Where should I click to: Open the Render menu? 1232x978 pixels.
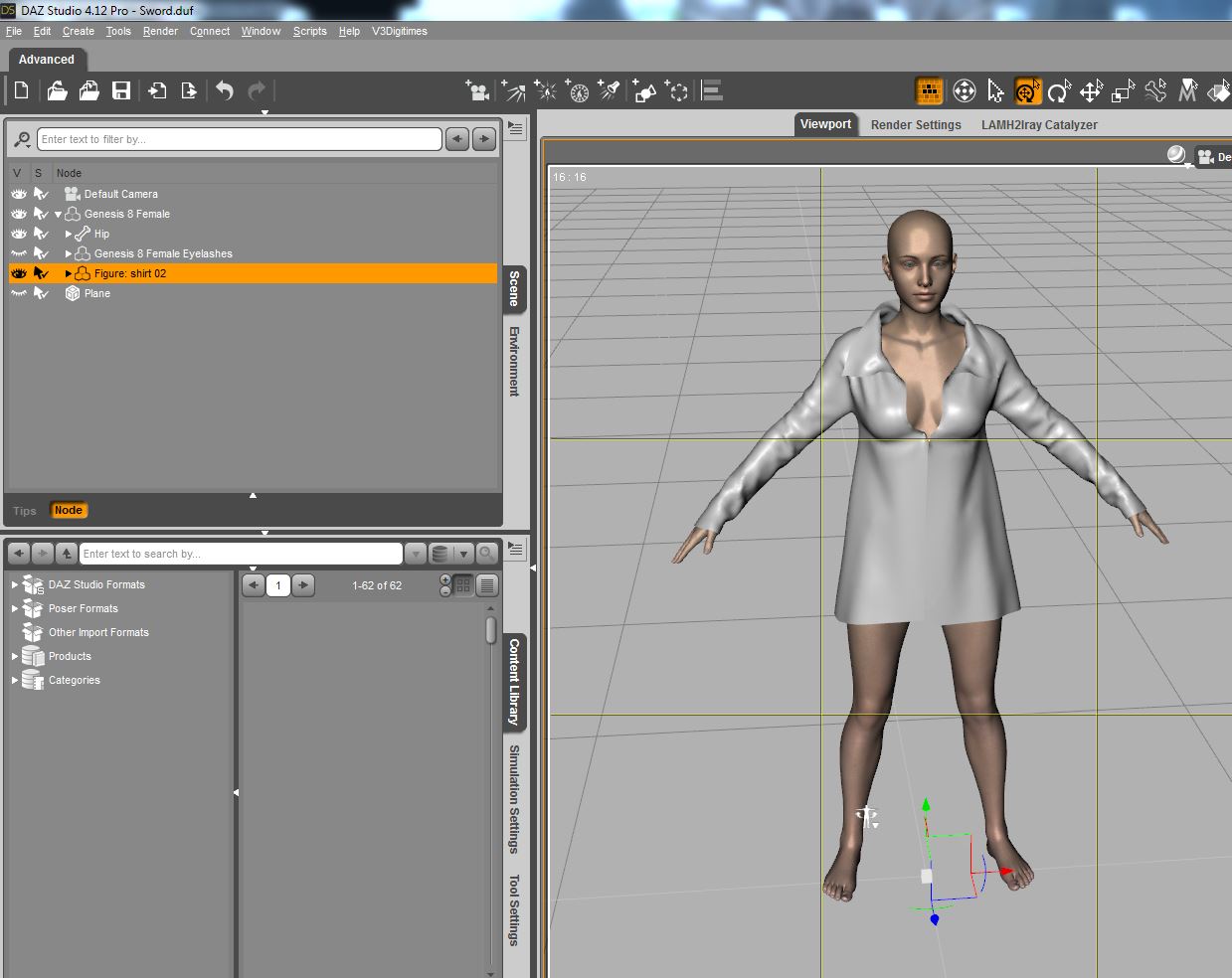160,31
